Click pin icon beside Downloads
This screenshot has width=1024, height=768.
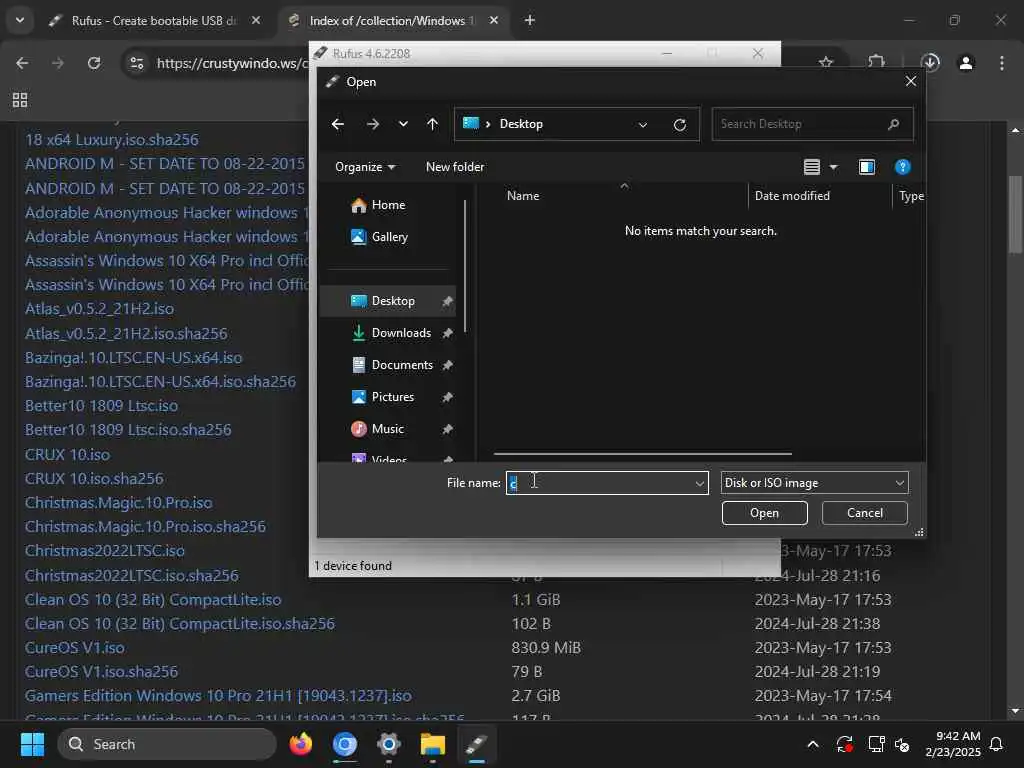click(447, 333)
